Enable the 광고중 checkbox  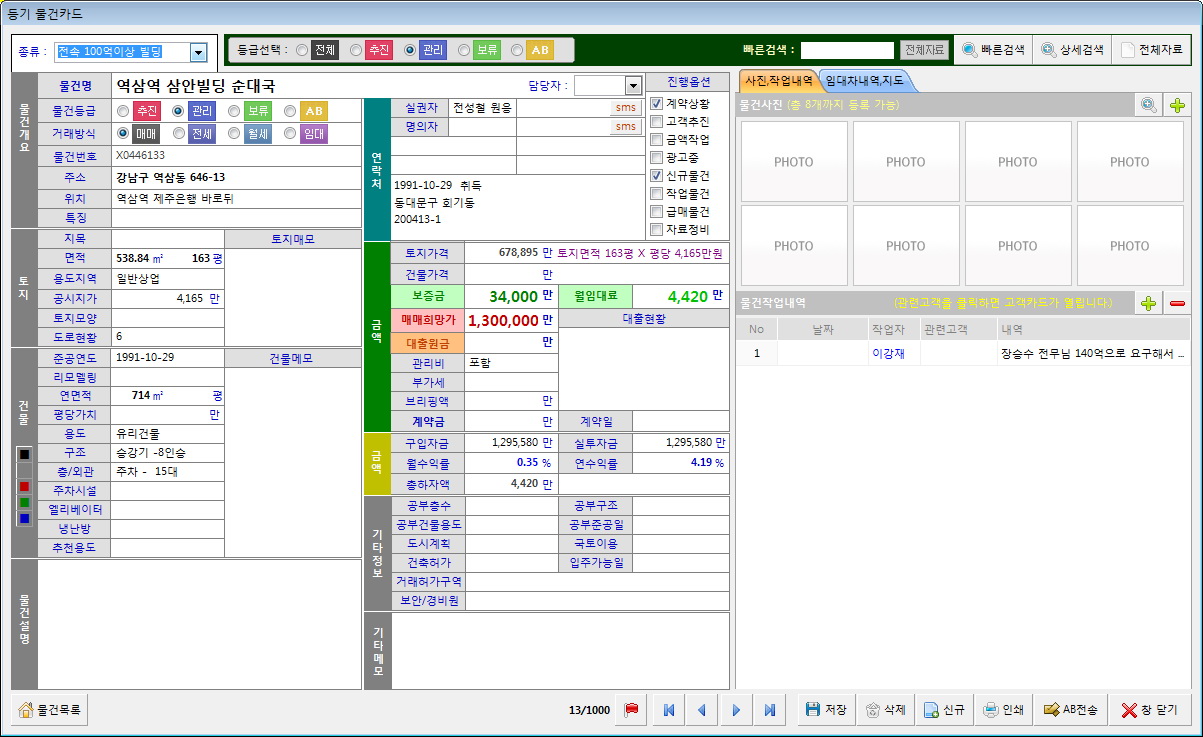point(656,157)
